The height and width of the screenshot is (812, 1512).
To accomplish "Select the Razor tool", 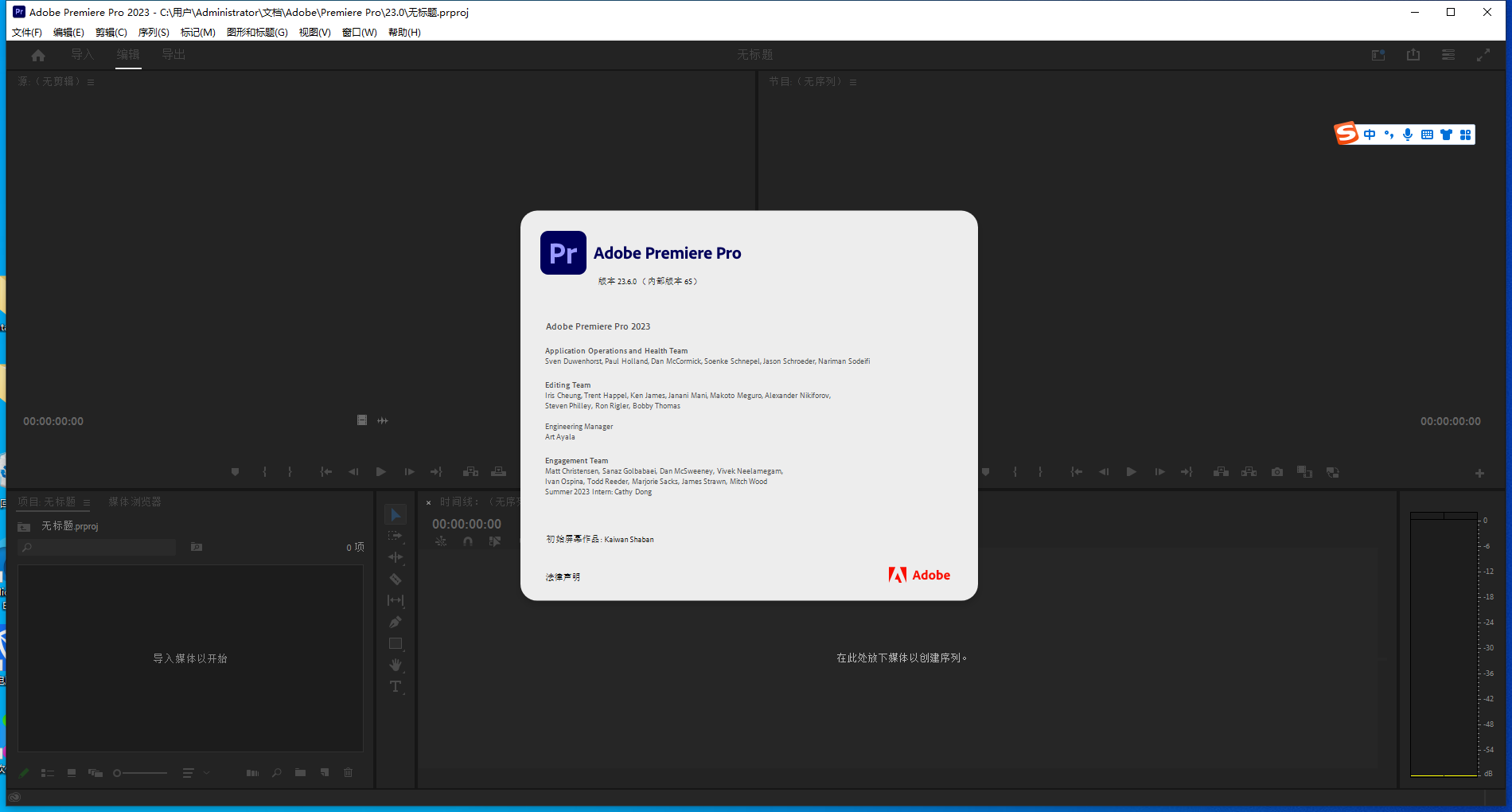I will click(x=396, y=579).
